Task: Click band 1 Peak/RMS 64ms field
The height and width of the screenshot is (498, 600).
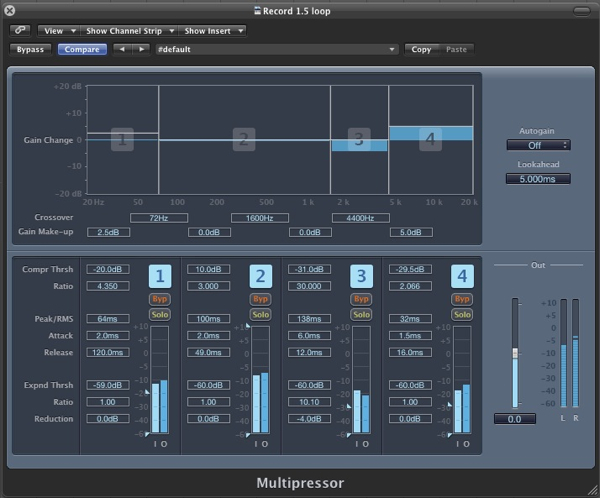Action: coord(108,318)
